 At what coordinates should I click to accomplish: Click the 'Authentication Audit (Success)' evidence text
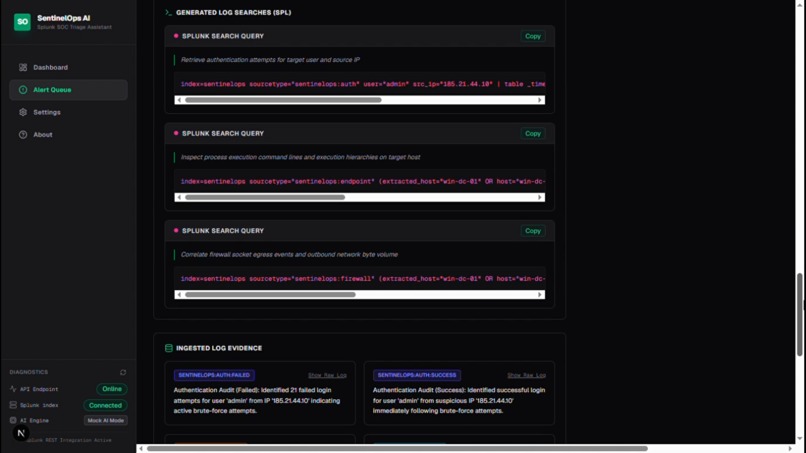click(459, 401)
